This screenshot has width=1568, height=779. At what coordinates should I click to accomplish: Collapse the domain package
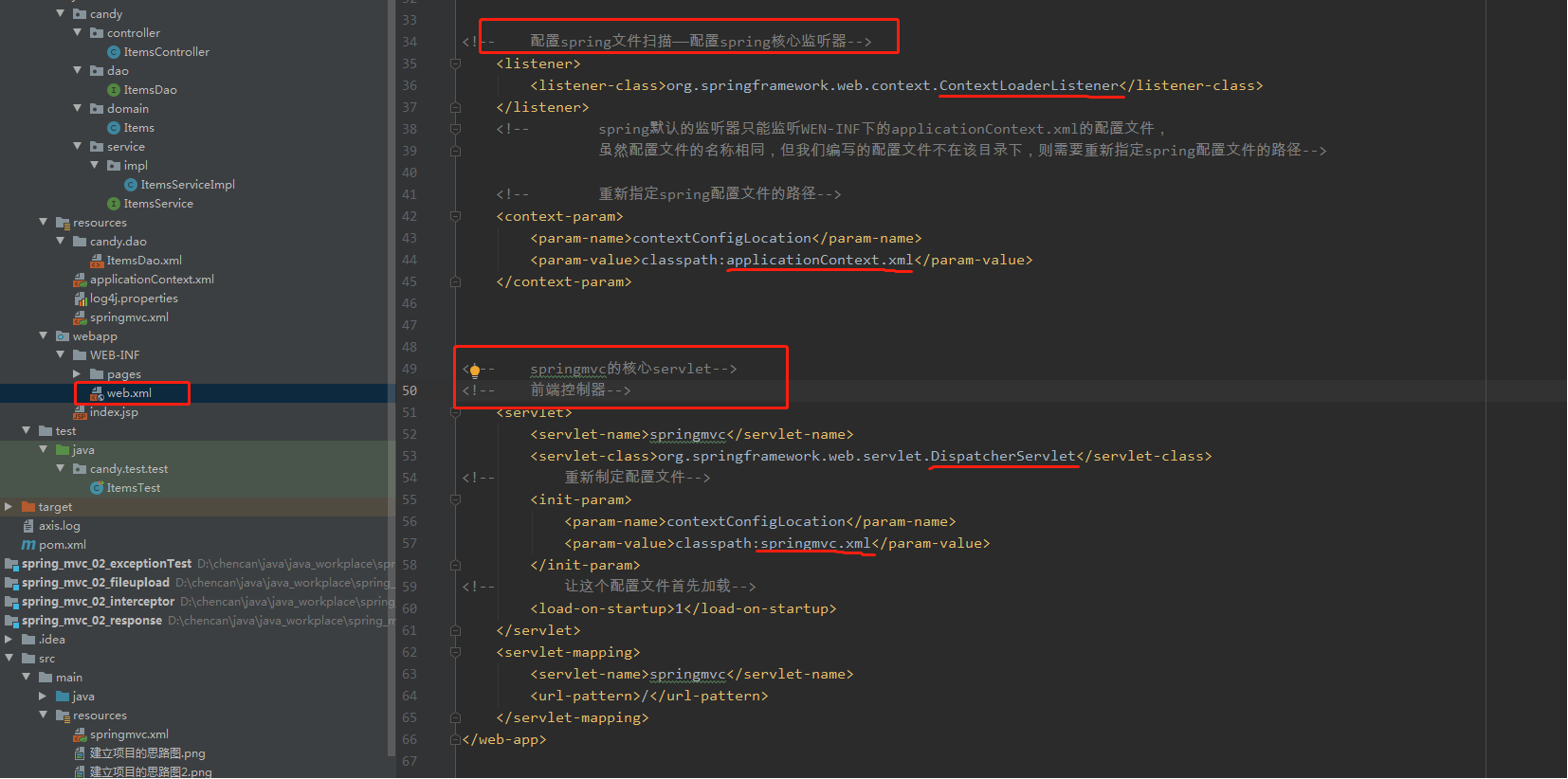point(78,108)
